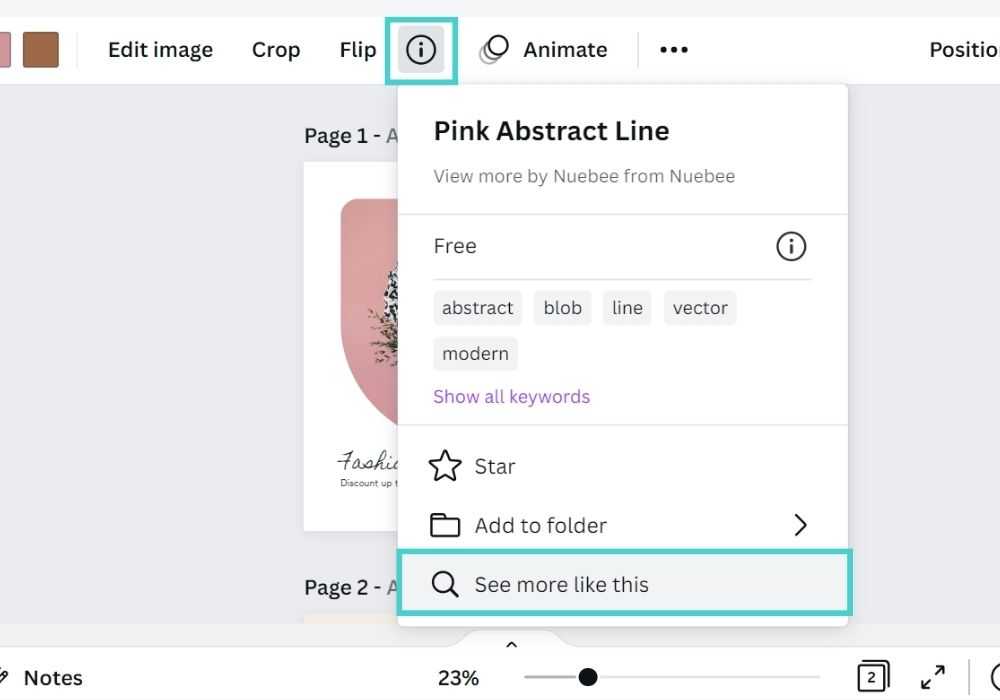Star this Pink Abstract Line element
This screenshot has height=700, width=1000.
[474, 466]
